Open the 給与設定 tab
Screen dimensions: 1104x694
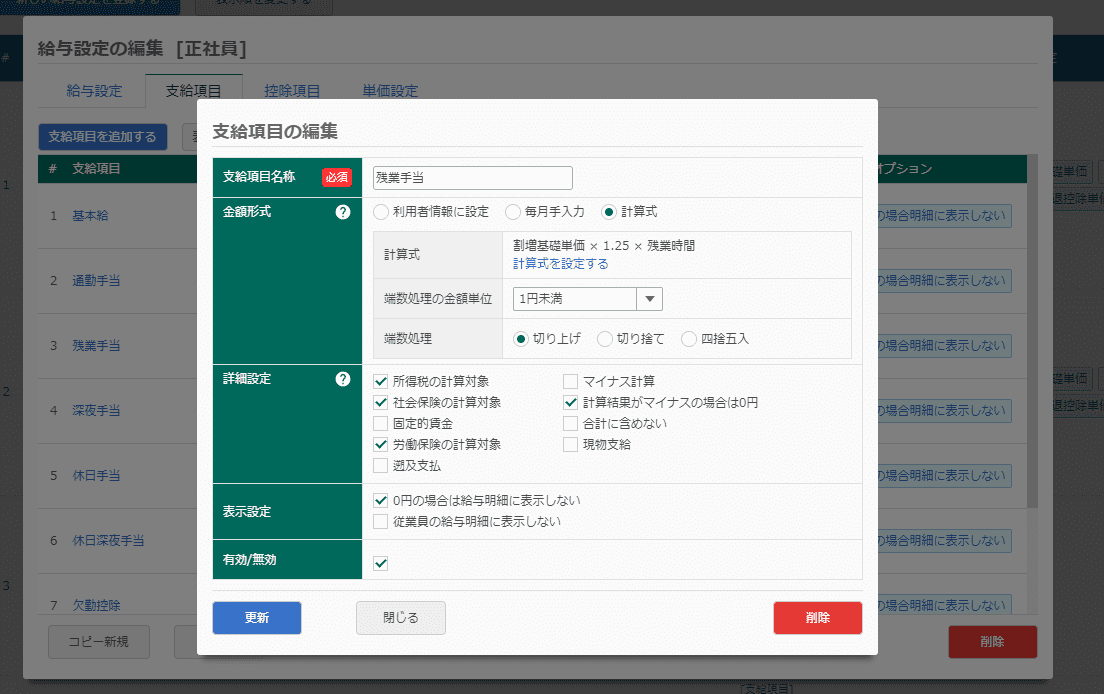coord(94,91)
